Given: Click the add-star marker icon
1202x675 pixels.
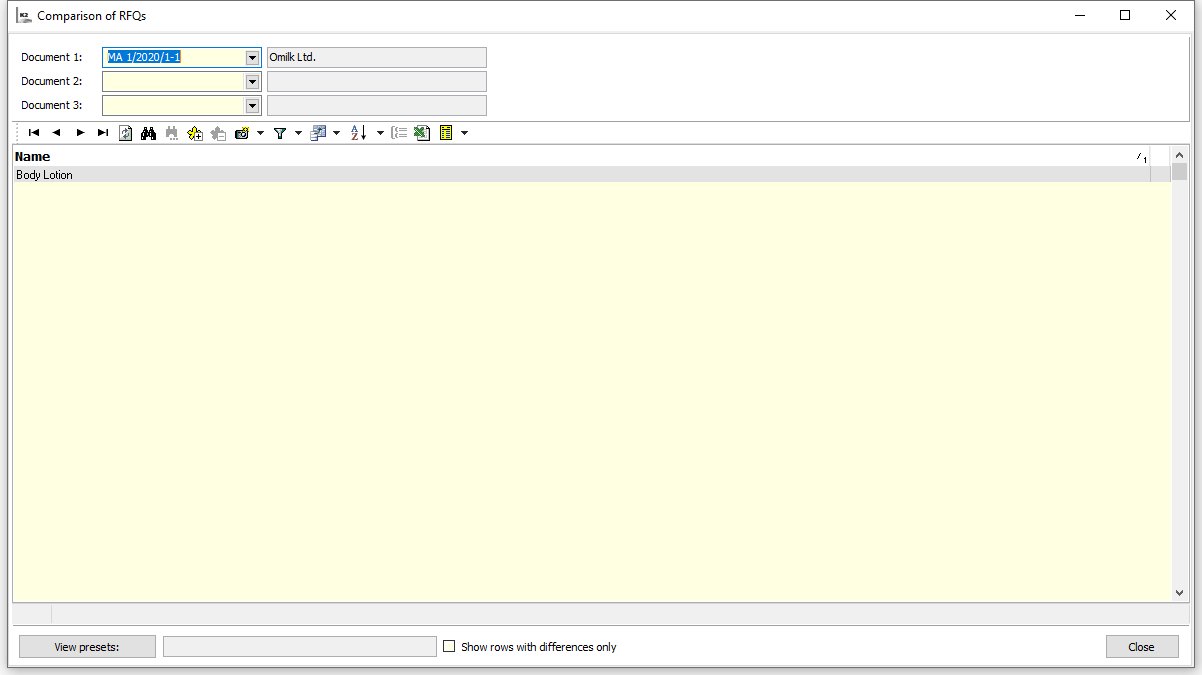Looking at the screenshot, I should click(195, 133).
